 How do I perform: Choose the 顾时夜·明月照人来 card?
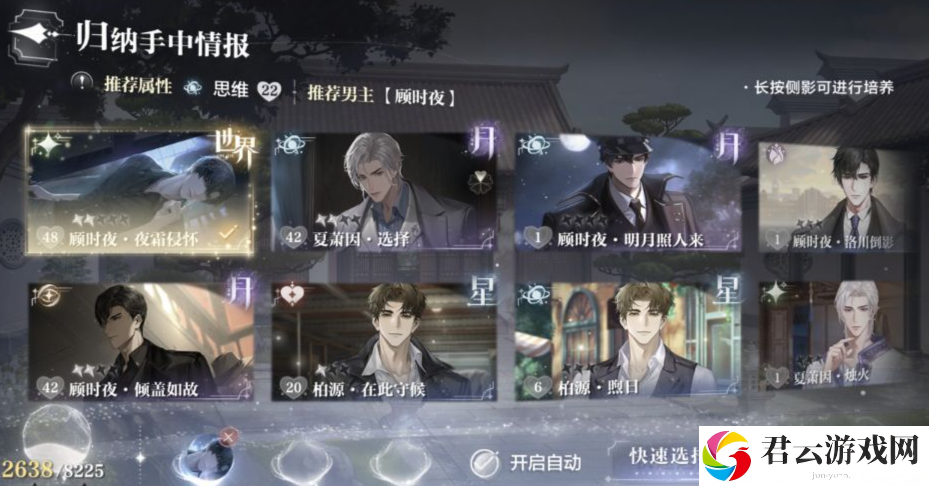(x=629, y=193)
